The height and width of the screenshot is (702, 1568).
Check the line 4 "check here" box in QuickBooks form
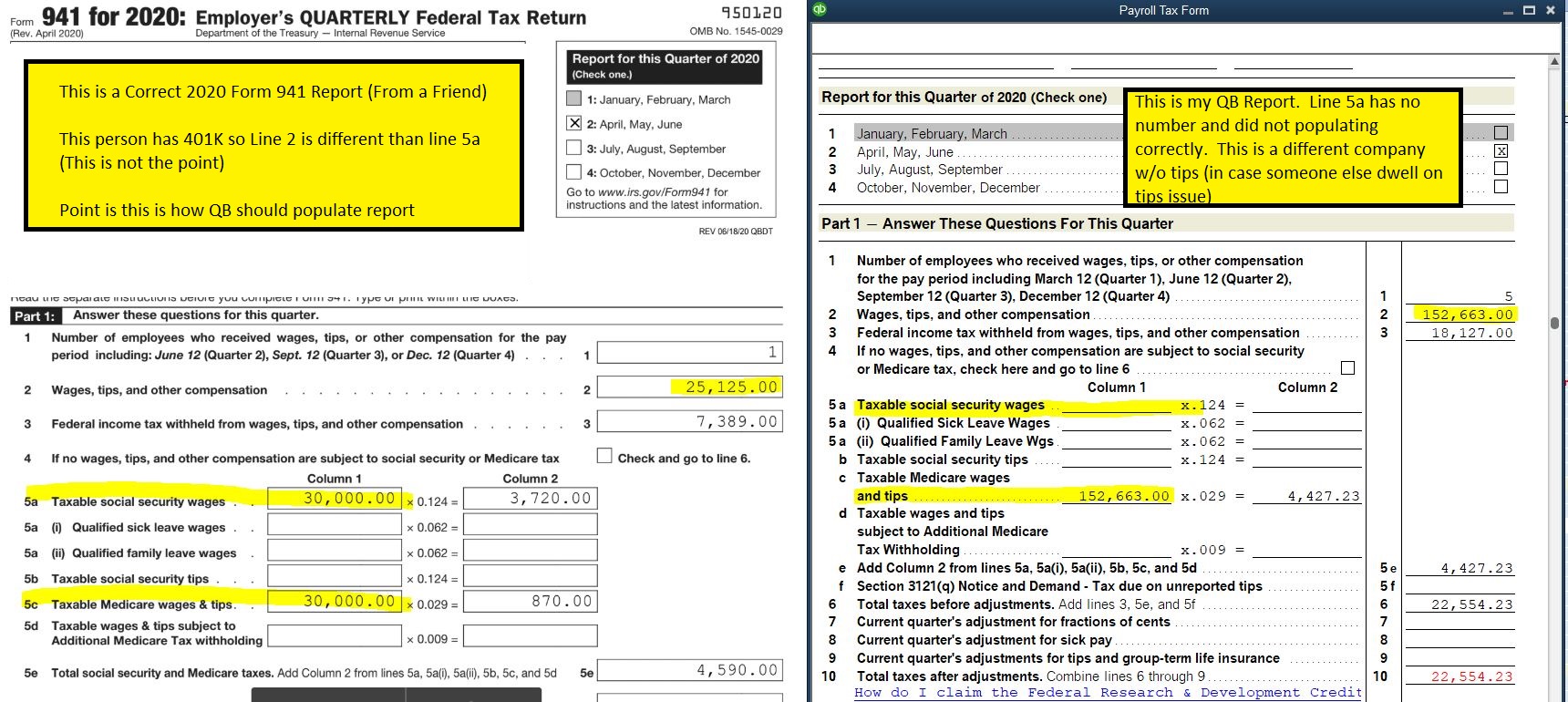click(x=1348, y=368)
